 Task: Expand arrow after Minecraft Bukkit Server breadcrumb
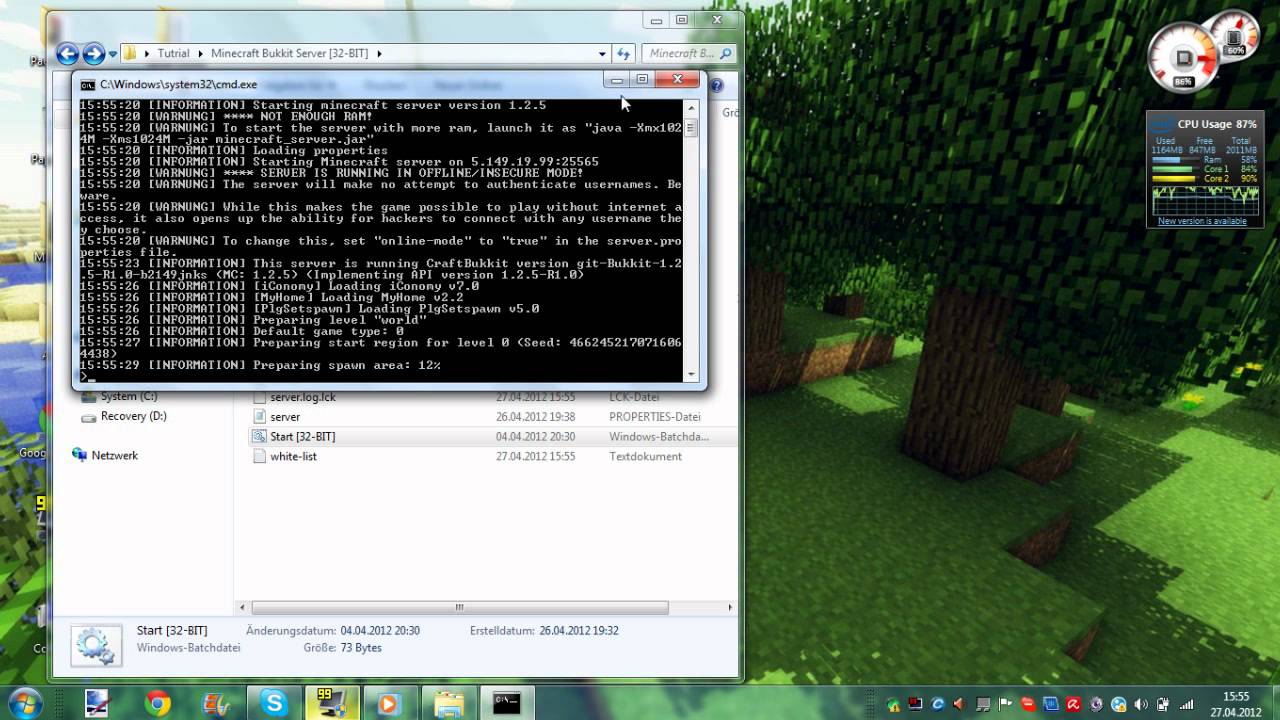[x=380, y=54]
